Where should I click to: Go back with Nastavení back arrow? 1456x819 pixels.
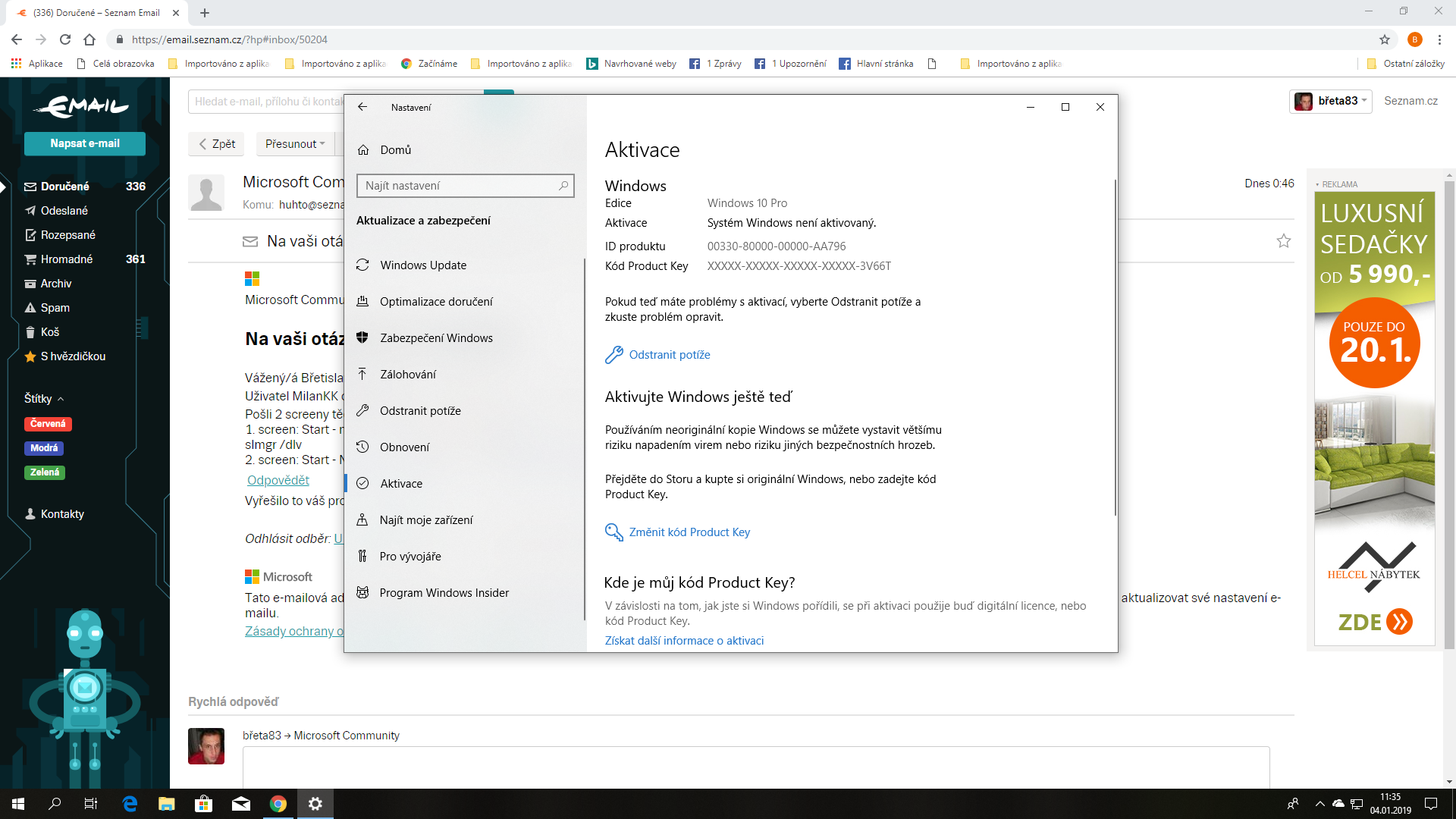362,107
